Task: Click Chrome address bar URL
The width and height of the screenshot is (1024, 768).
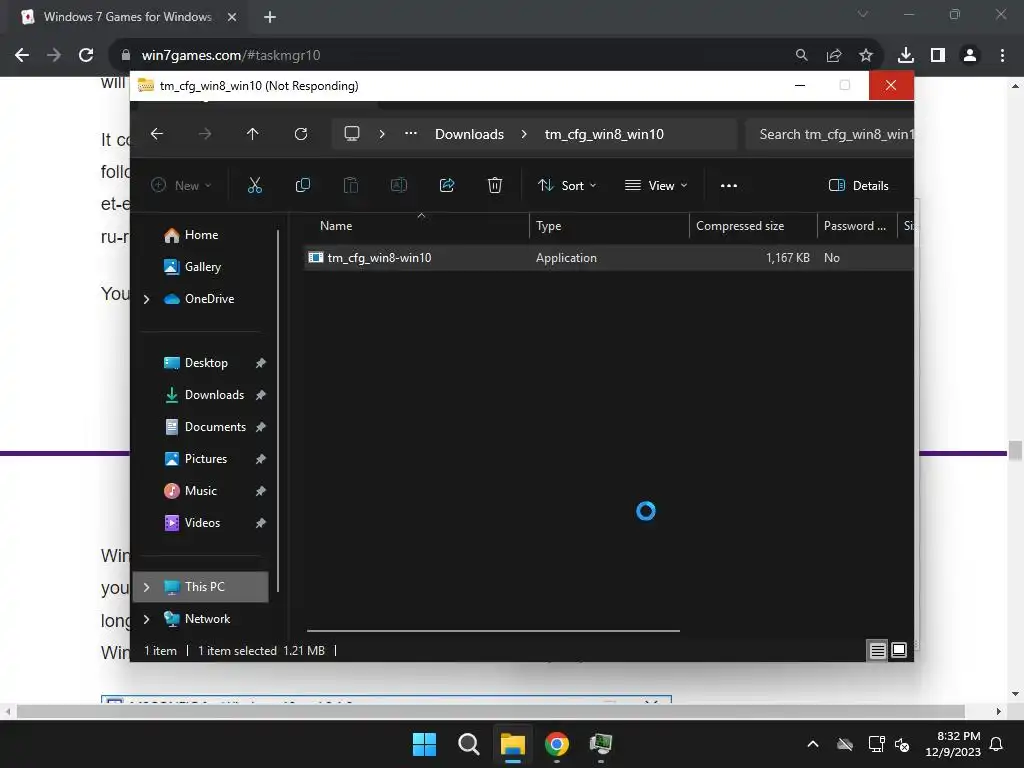Action: tap(231, 55)
